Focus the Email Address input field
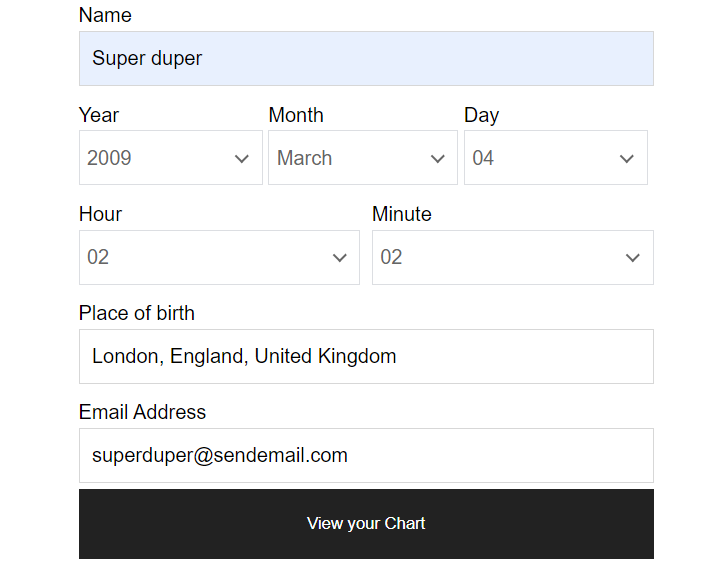This screenshot has height=568, width=715. click(366, 455)
